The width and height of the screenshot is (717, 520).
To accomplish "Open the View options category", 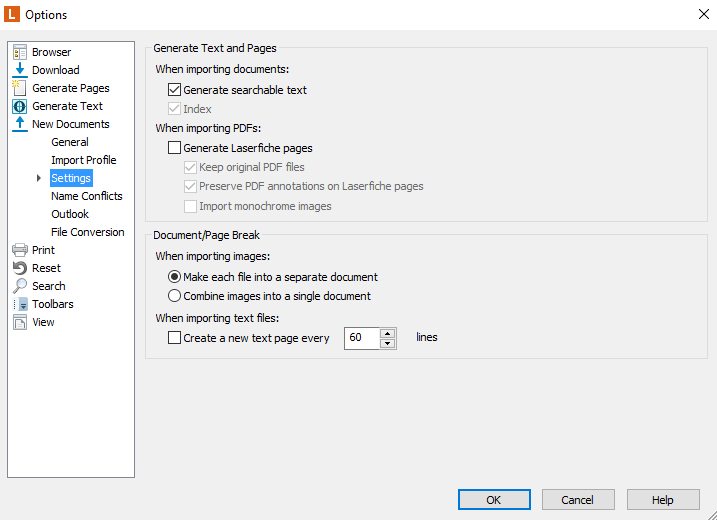I will click(43, 322).
